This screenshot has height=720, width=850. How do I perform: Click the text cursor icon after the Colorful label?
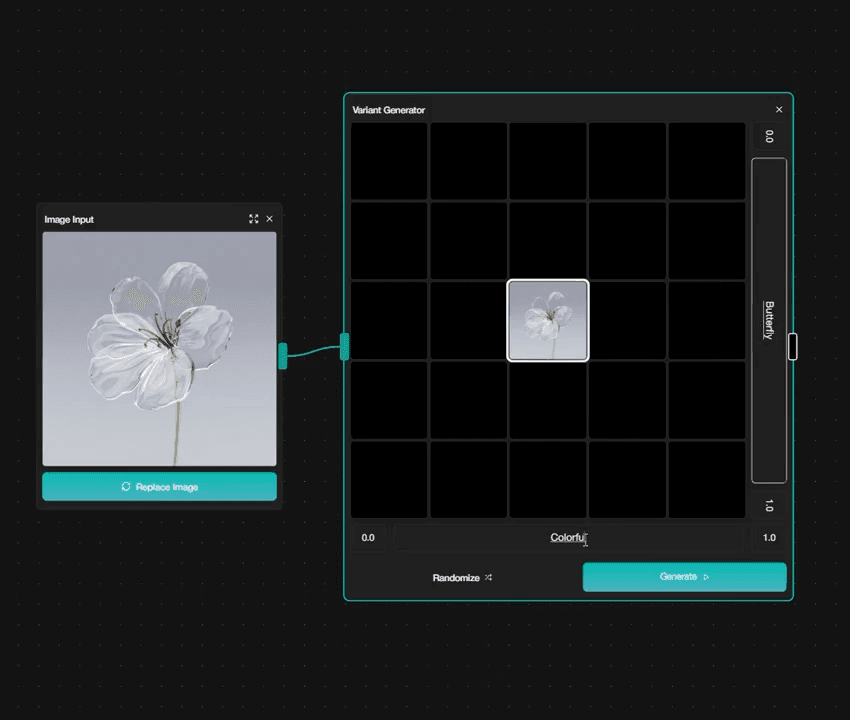point(585,539)
